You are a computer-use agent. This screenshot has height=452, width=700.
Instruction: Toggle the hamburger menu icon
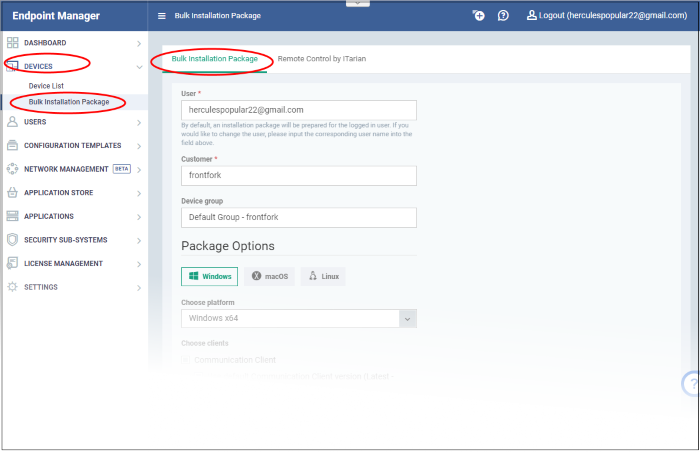162,16
